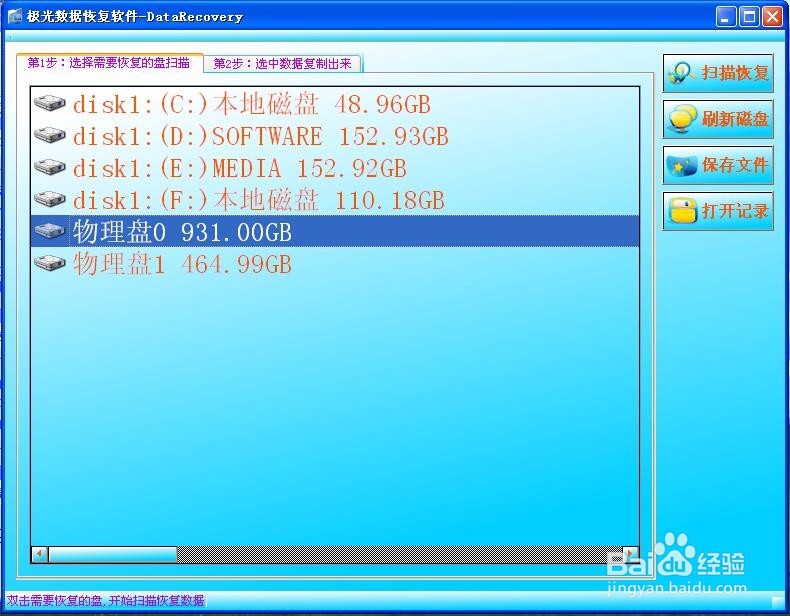Click the horizontal scrollbar left arrow
Image resolution: width=790 pixels, height=616 pixels.
tap(40, 554)
